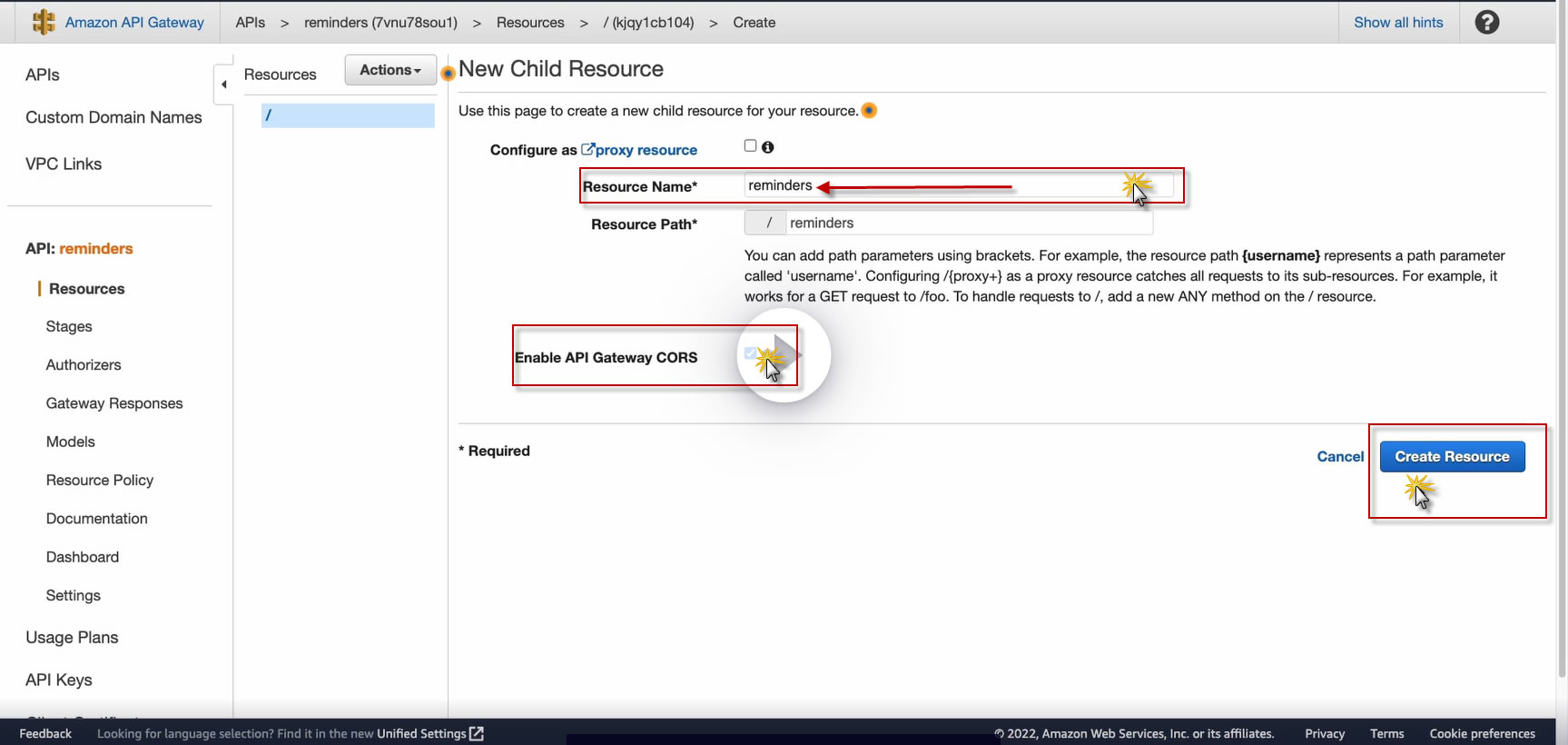Open Unified Settings from the footer
Image resolution: width=1568 pixels, height=745 pixels.
point(421,733)
